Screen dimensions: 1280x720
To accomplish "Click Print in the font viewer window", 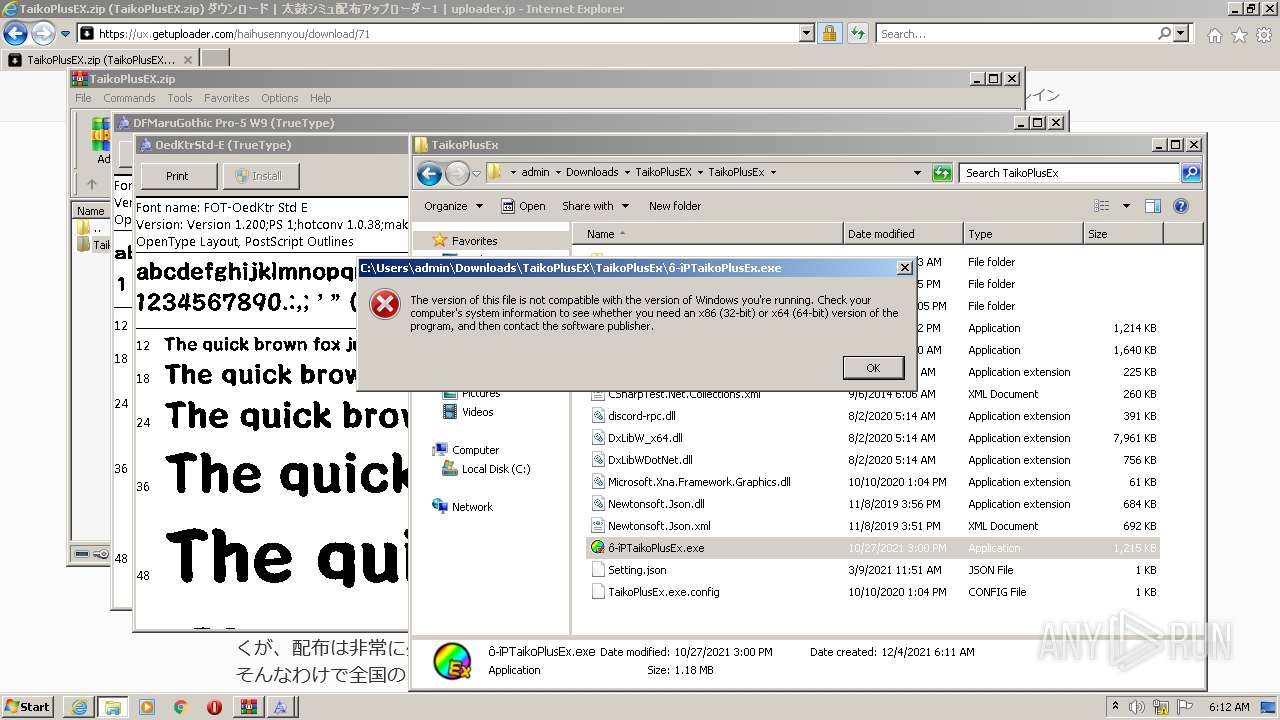I will (x=177, y=176).
